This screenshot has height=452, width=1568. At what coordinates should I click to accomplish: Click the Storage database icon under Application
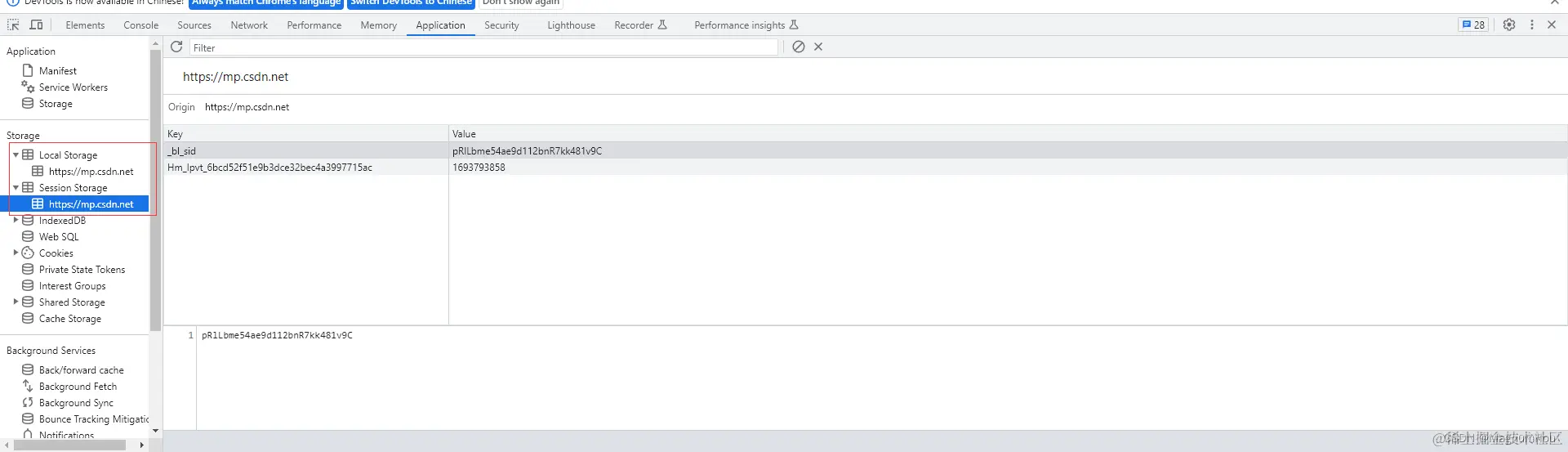[x=28, y=103]
